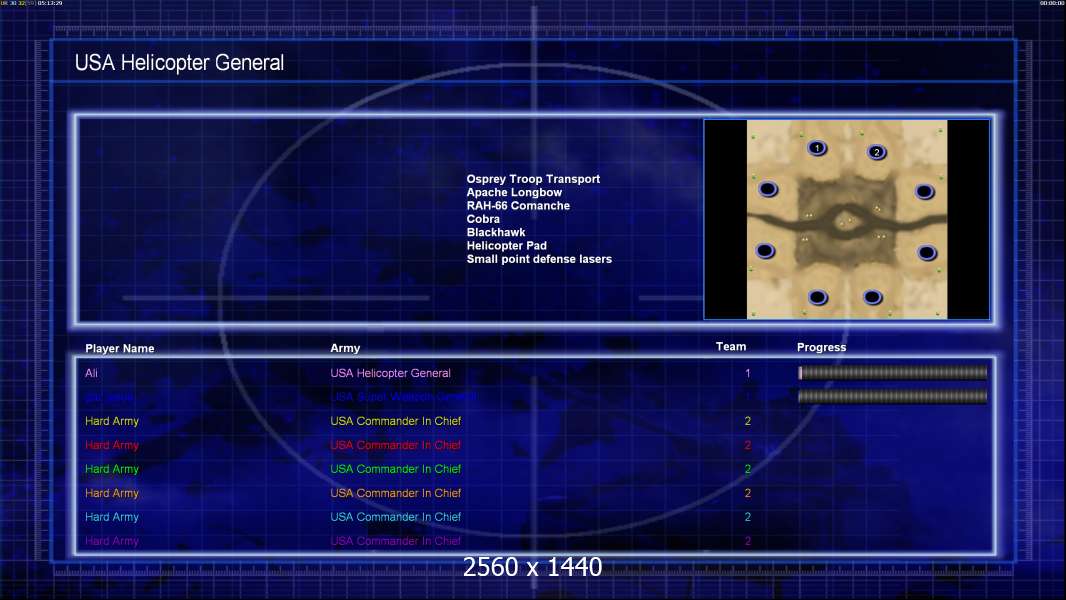The image size is (1066, 600).
Task: Click start position marker 1 on minimap
Action: [x=817, y=147]
